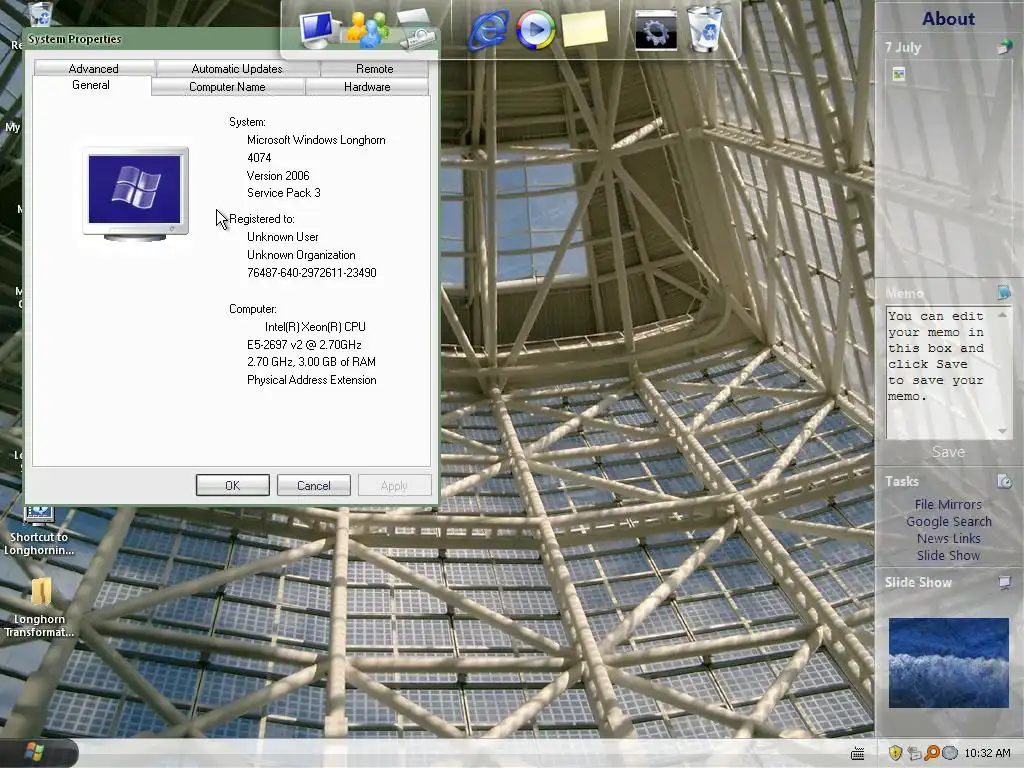Click the scanner/printer icon in dock
The image size is (1024, 768).
[417, 29]
